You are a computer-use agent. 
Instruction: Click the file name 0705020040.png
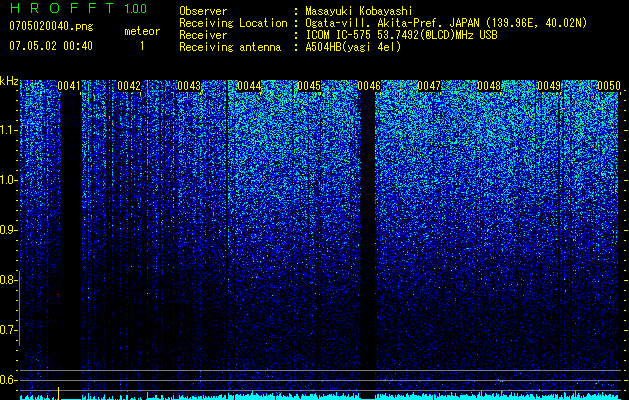pos(51,26)
